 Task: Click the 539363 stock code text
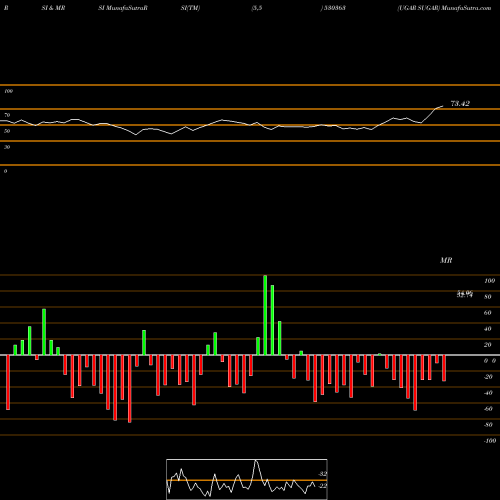tap(333, 8)
